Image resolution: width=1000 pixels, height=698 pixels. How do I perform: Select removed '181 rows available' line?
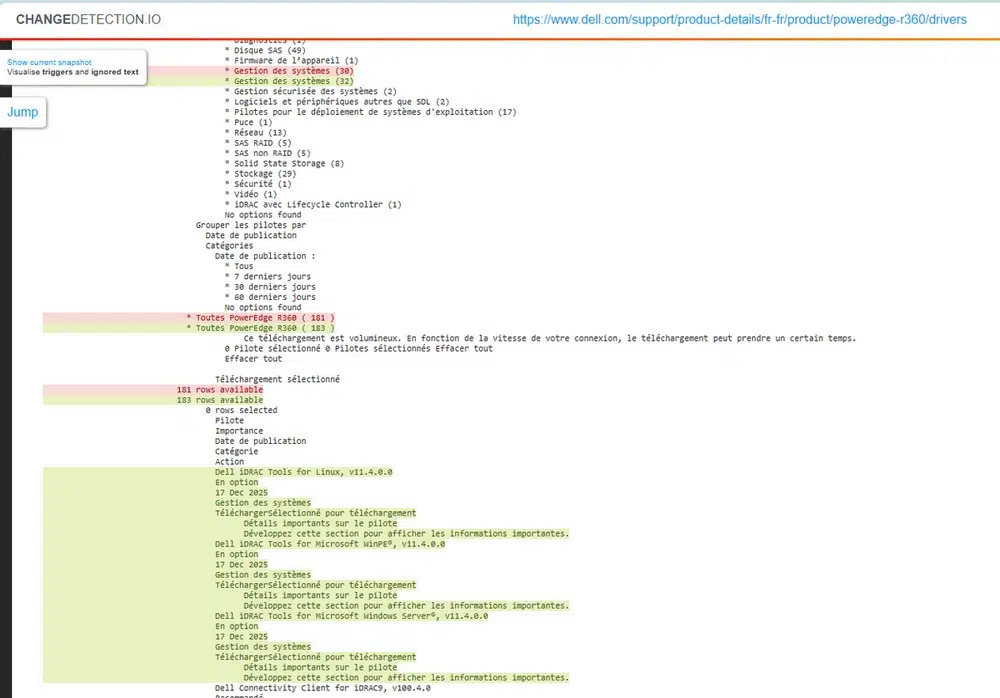pyautogui.click(x=219, y=389)
